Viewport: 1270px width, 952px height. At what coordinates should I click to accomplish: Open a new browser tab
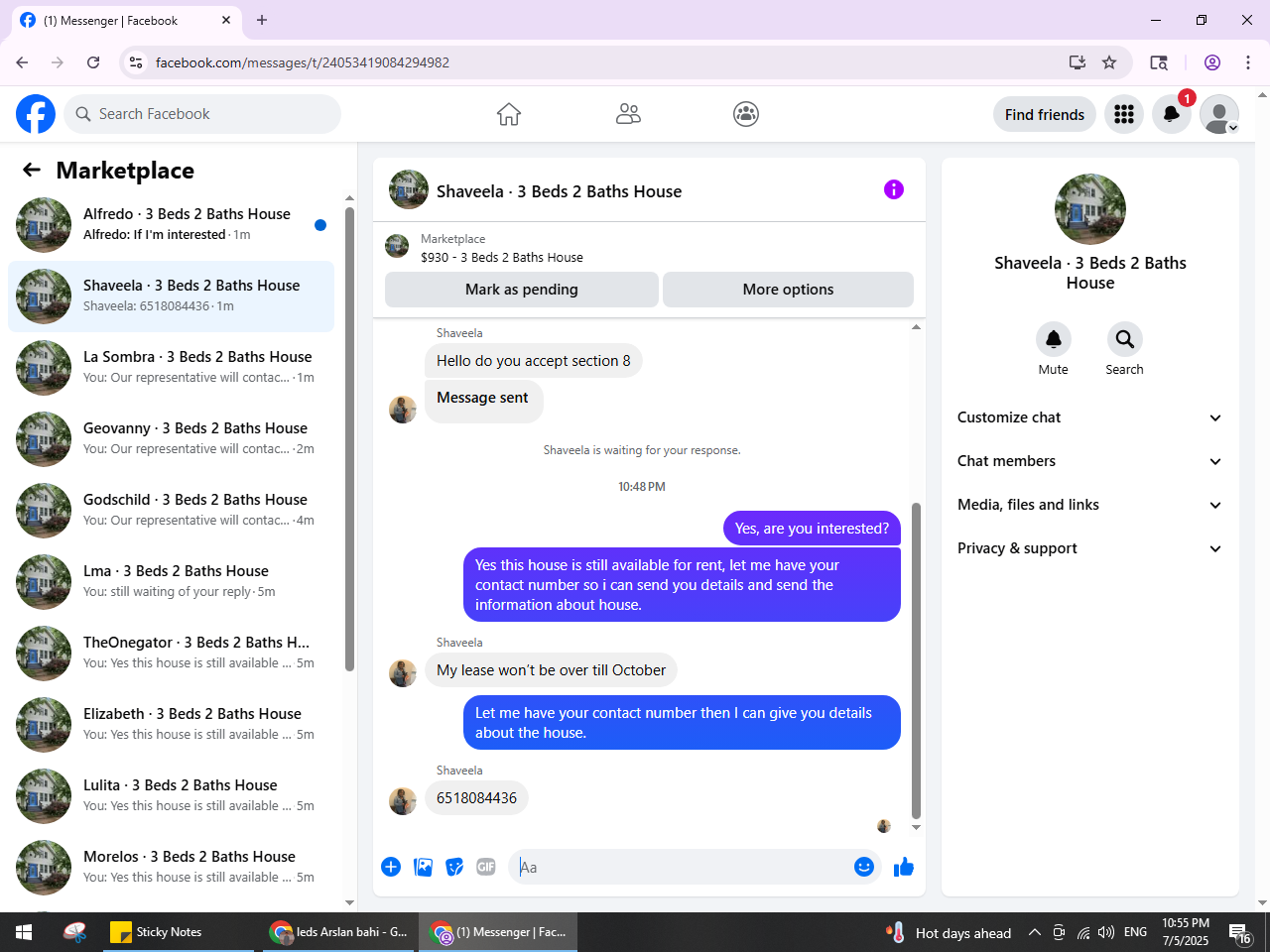(x=262, y=20)
